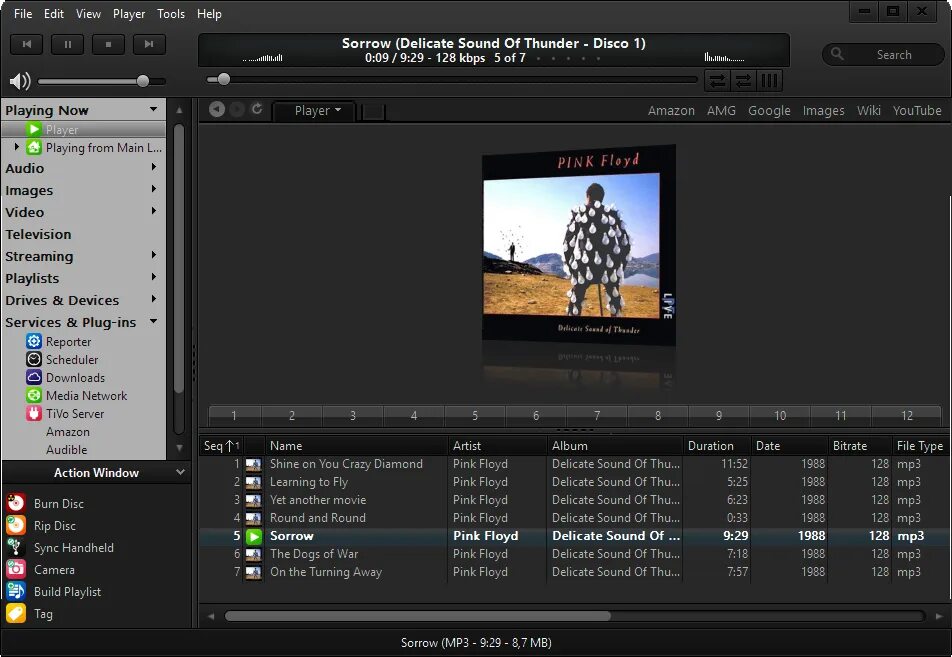The width and height of the screenshot is (952, 657).
Task: Open the YouTube link
Action: click(x=917, y=111)
